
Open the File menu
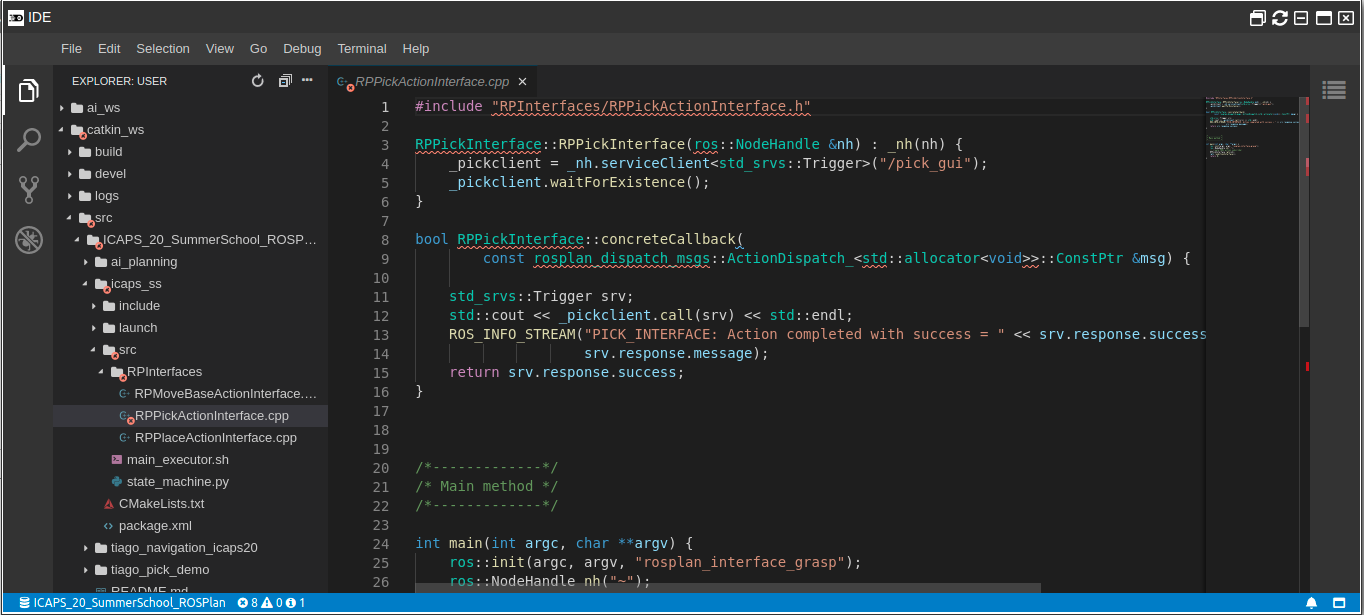coord(71,48)
